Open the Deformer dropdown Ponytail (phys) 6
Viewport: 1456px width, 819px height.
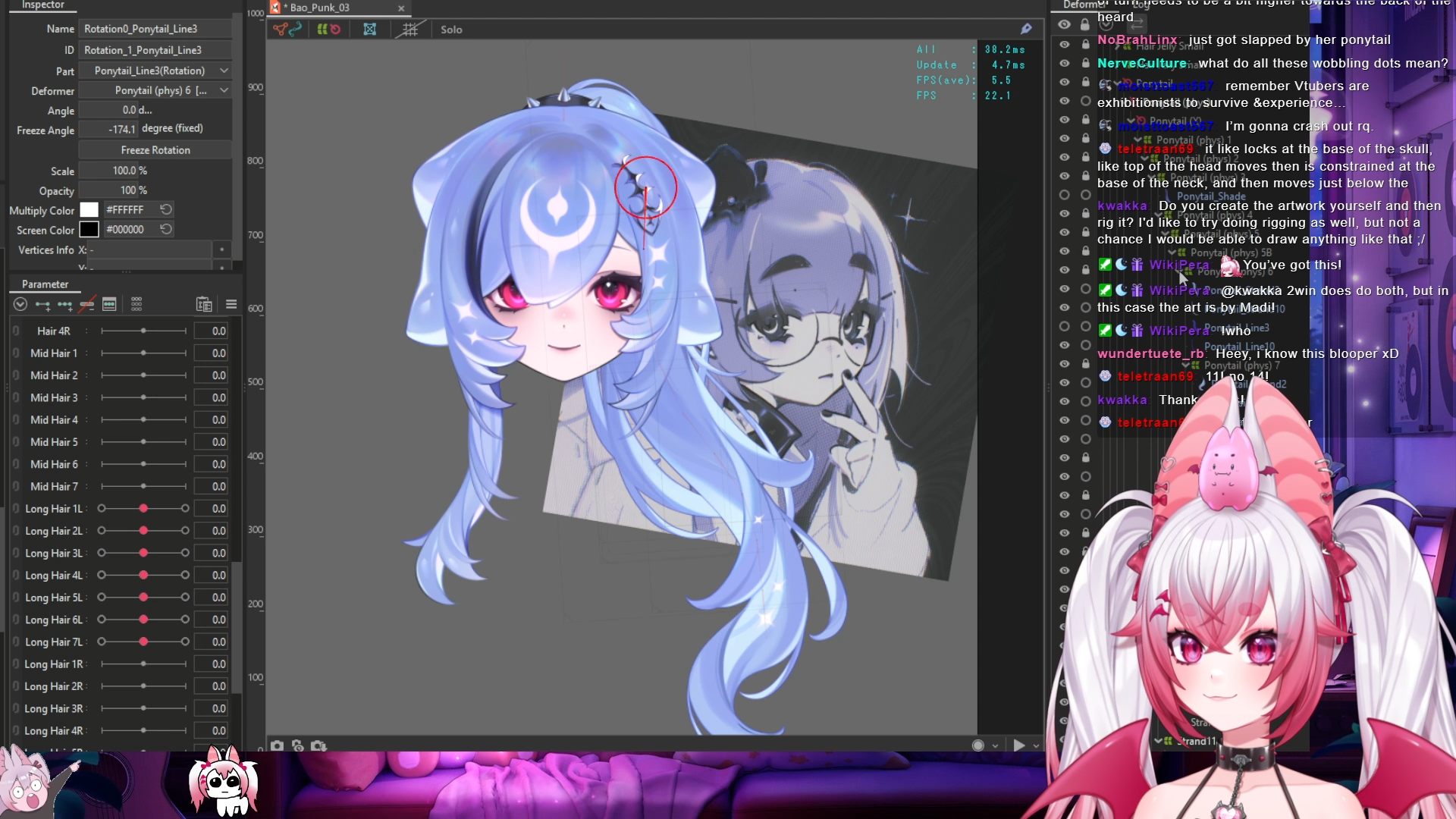156,90
